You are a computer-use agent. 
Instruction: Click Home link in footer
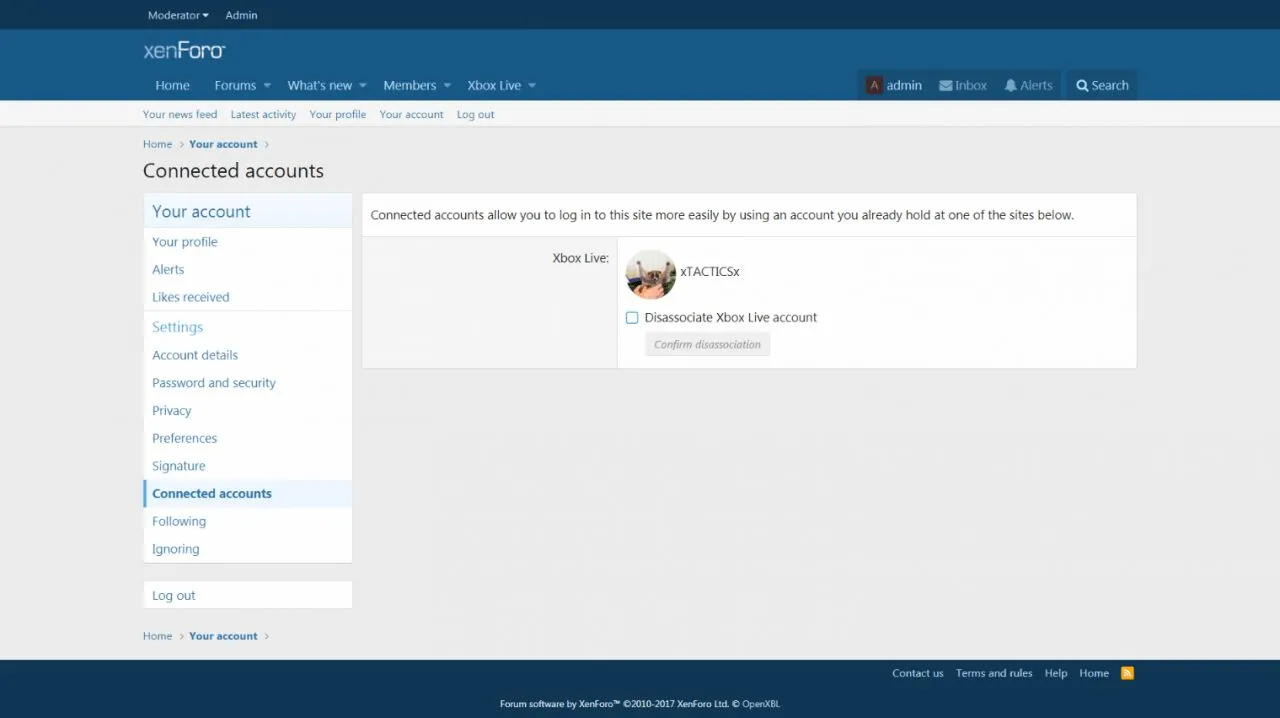click(x=1094, y=674)
